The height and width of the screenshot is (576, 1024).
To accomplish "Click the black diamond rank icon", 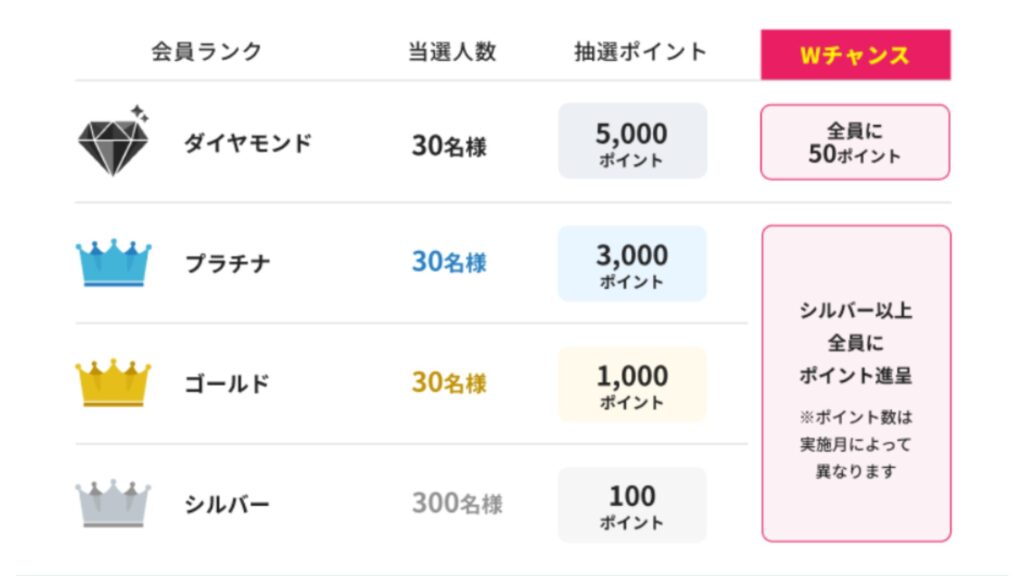I will click(113, 141).
